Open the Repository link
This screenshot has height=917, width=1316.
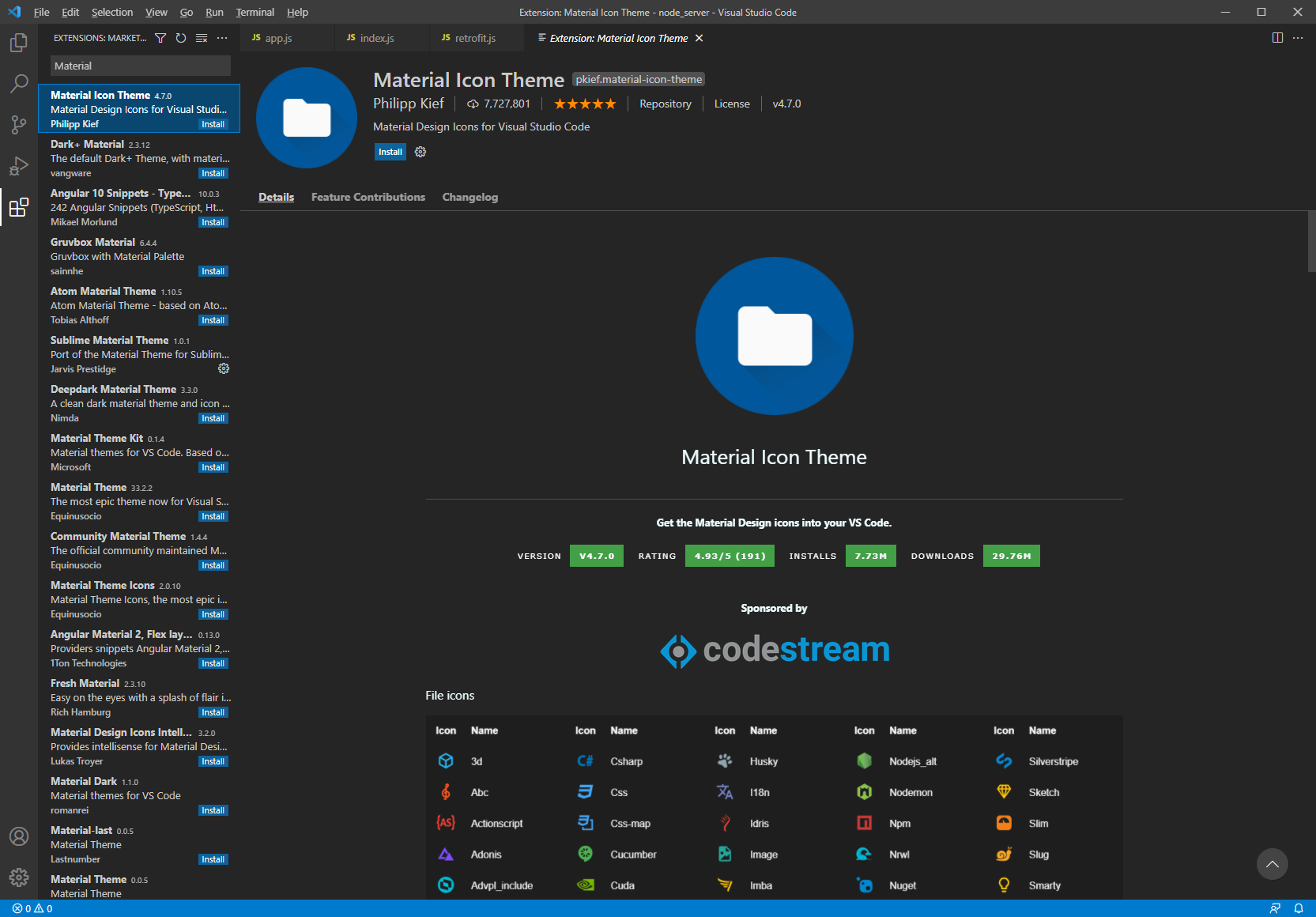[x=666, y=104]
